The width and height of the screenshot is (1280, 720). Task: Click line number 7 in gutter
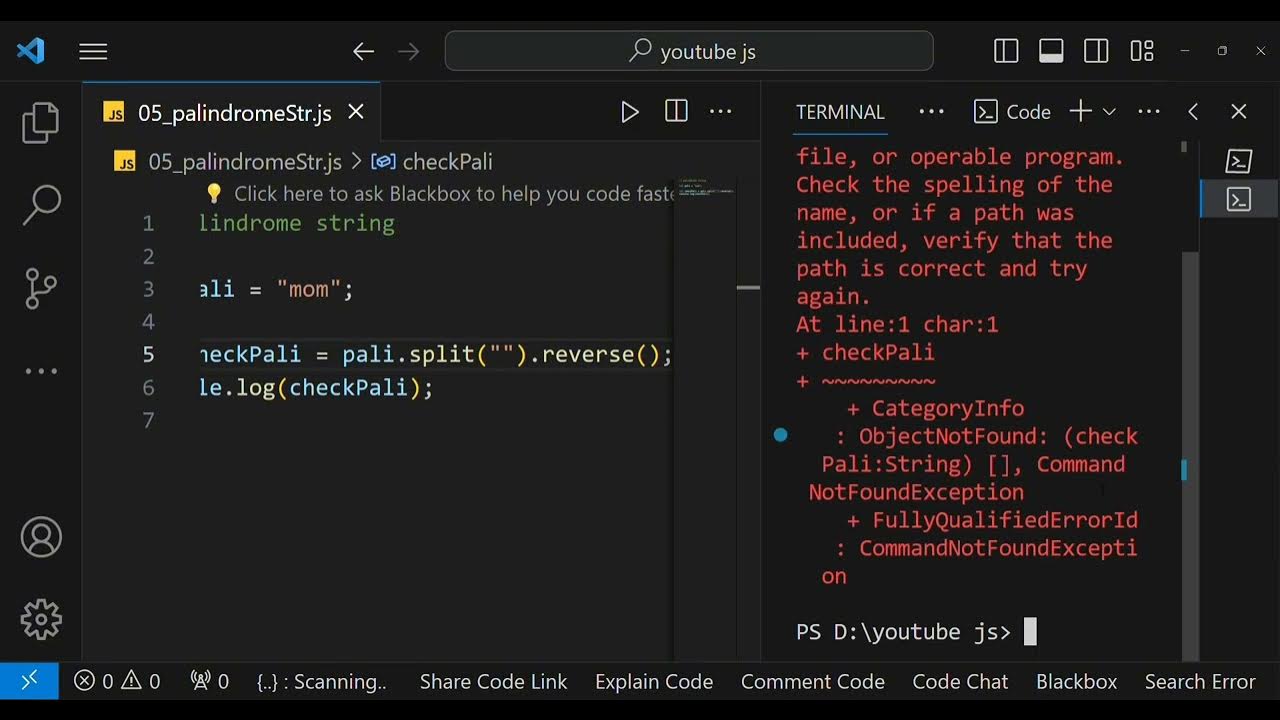148,421
